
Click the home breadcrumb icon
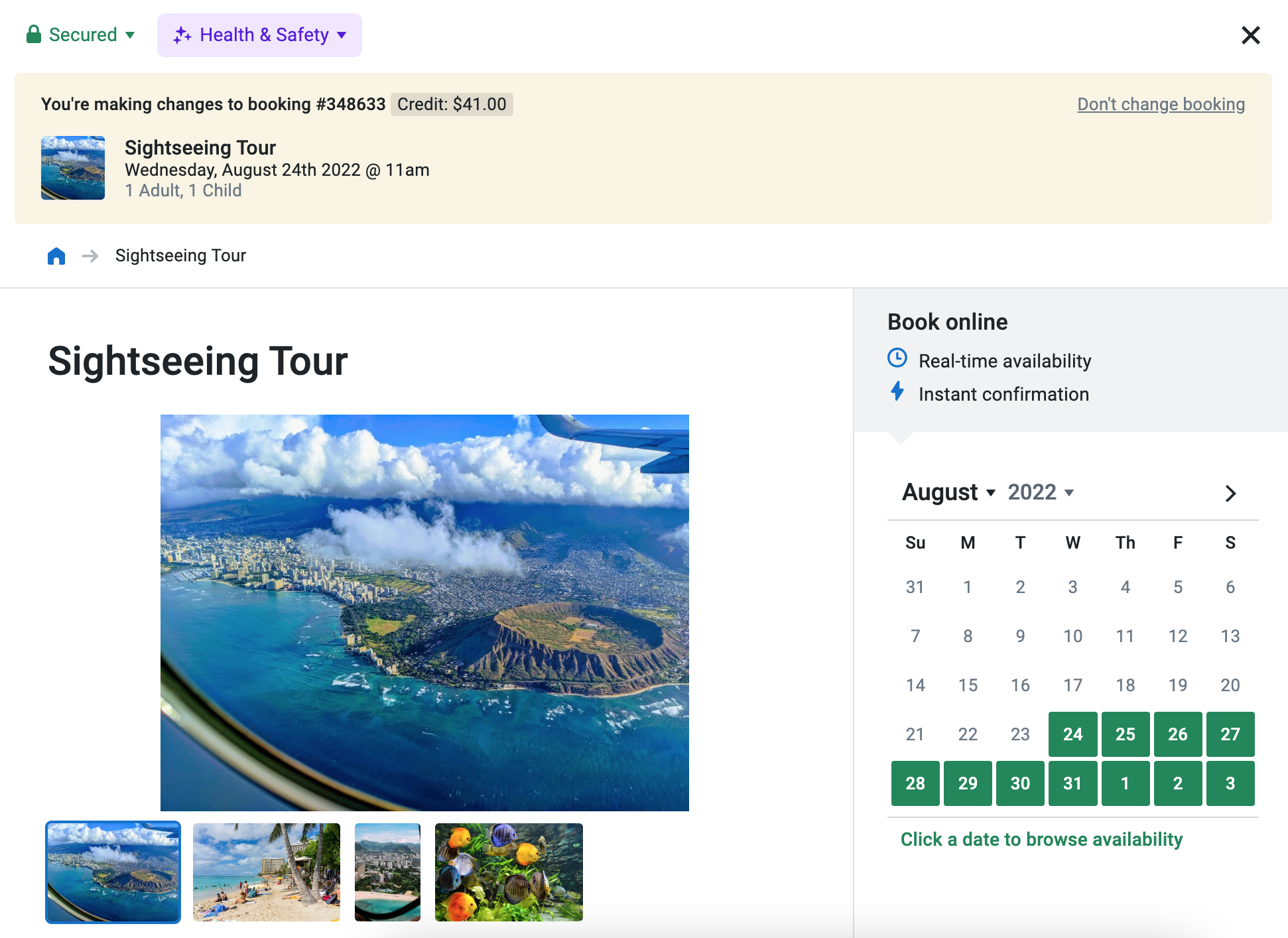[x=56, y=255]
